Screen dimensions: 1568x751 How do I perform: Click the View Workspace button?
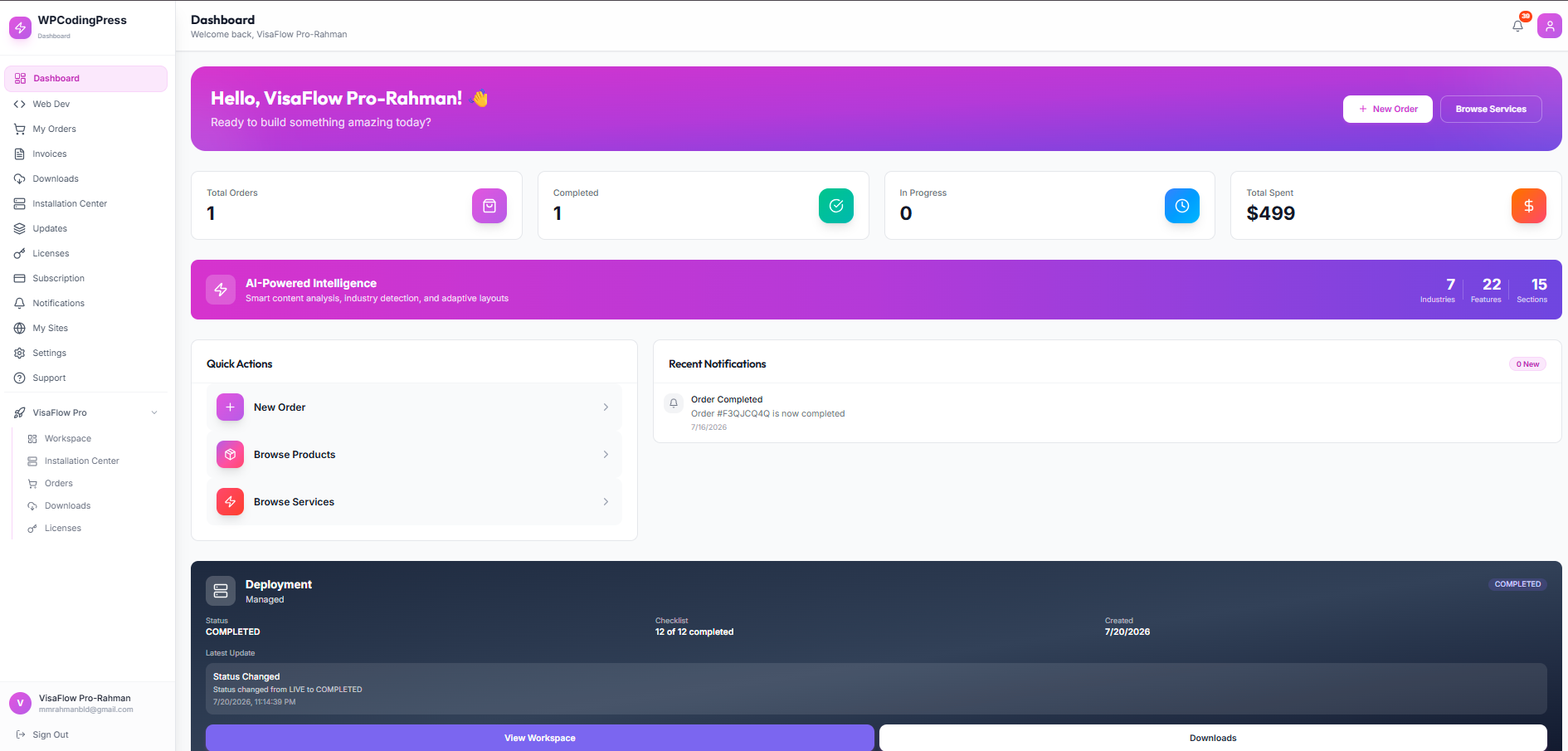[540, 738]
